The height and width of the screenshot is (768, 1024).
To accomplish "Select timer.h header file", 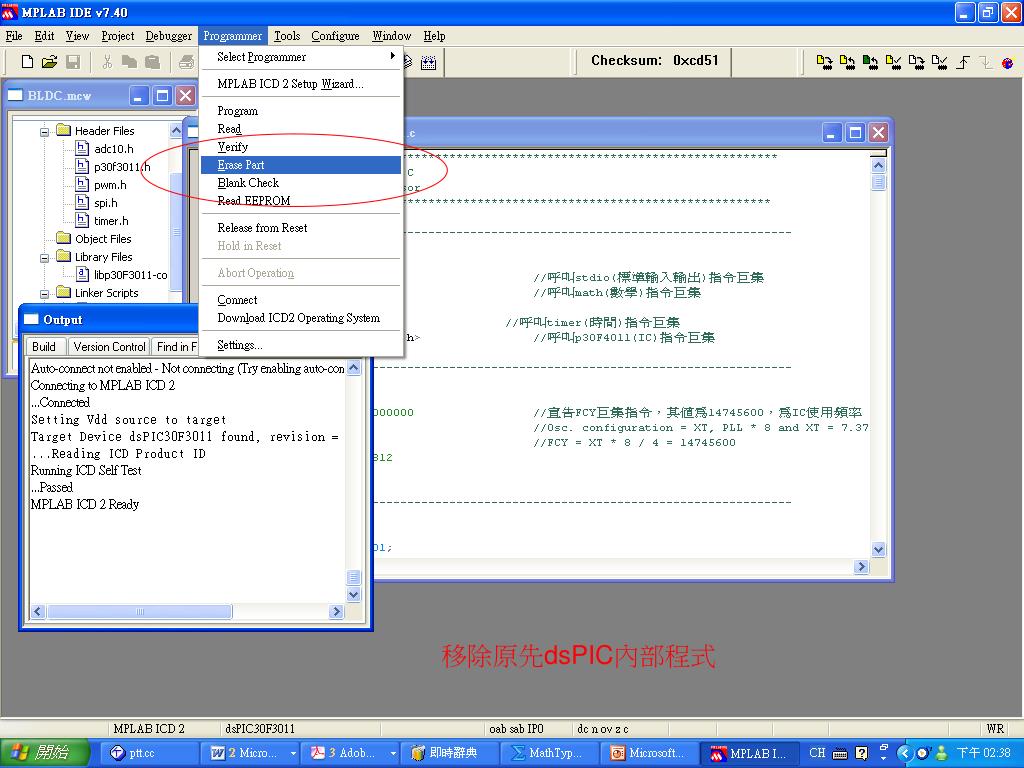I will 111,221.
